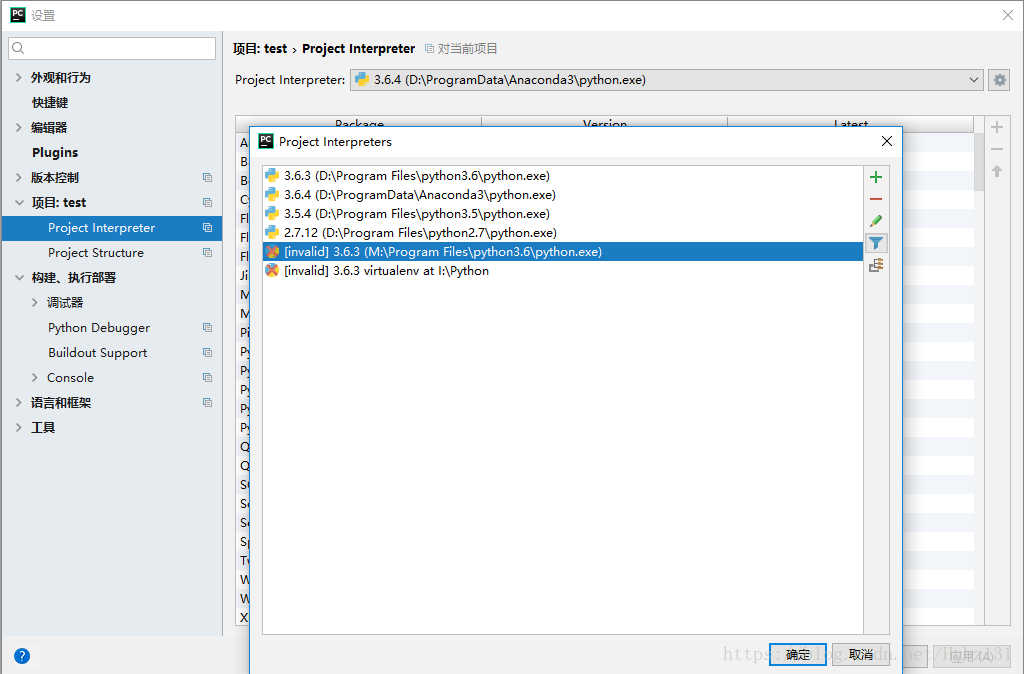This screenshot has height=674, width=1024.
Task: Select interpreter 3.6.4 Anaconda3 in list
Action: [562, 195]
